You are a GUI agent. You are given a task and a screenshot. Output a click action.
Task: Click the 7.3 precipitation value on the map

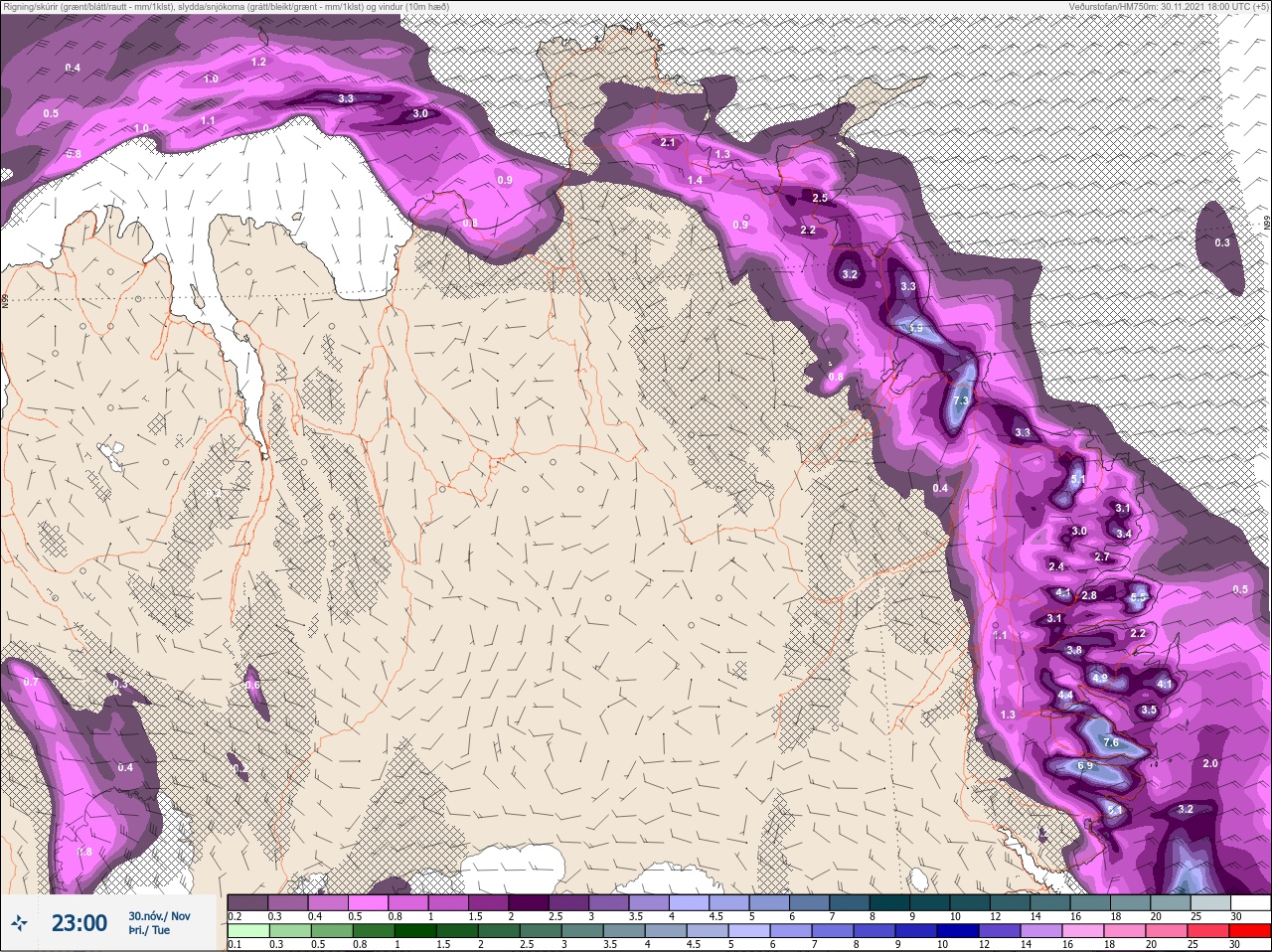pos(960,400)
